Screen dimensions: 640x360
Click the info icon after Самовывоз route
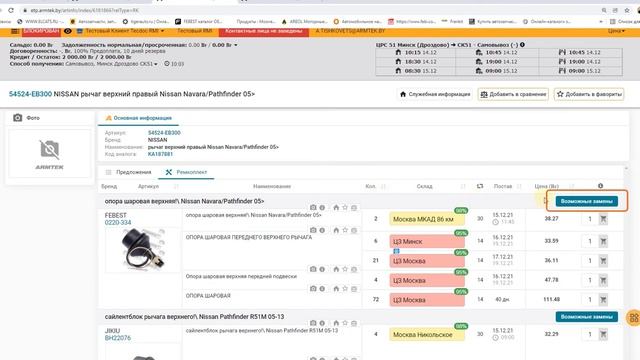point(522,45)
